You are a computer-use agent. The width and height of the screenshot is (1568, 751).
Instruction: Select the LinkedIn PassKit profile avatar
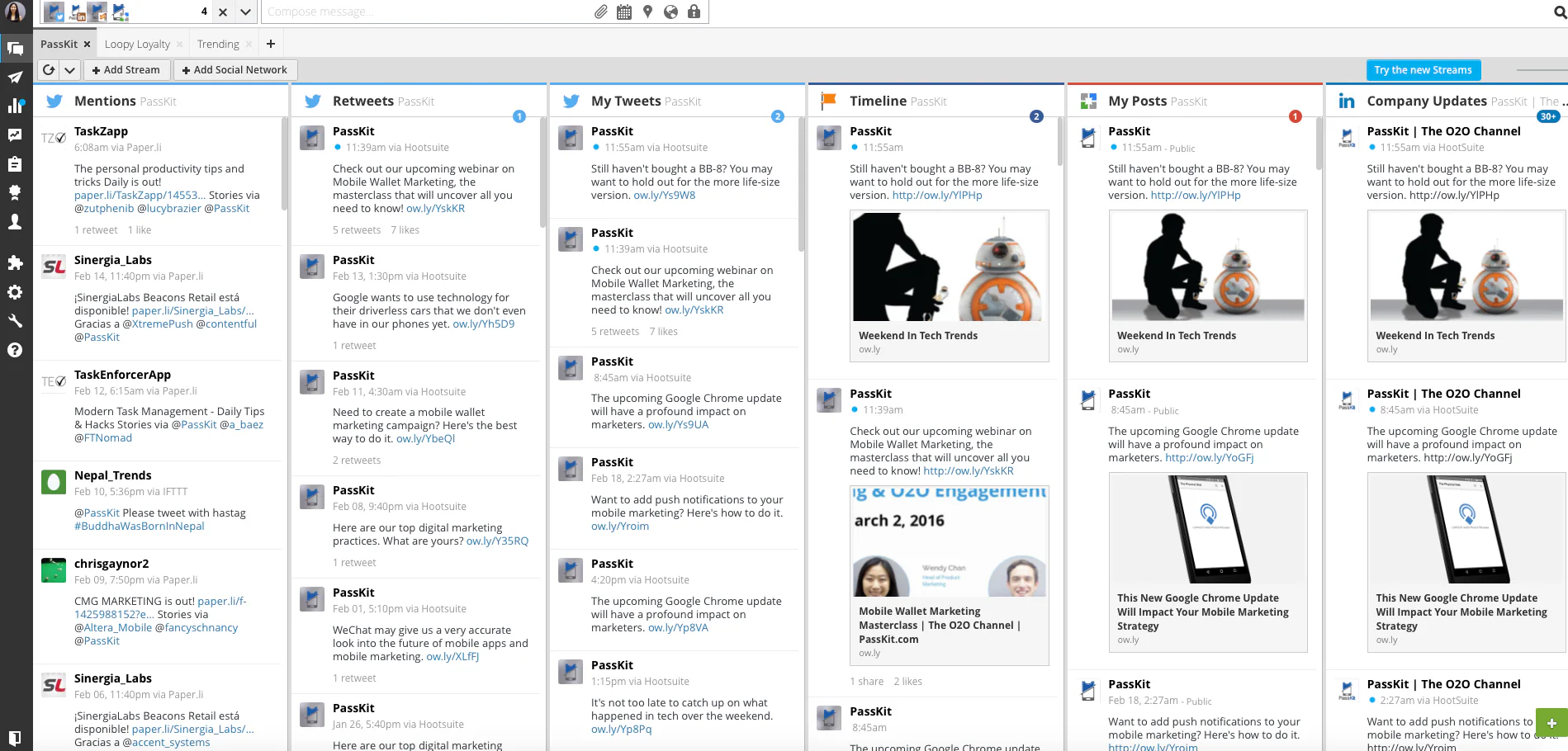(x=78, y=12)
